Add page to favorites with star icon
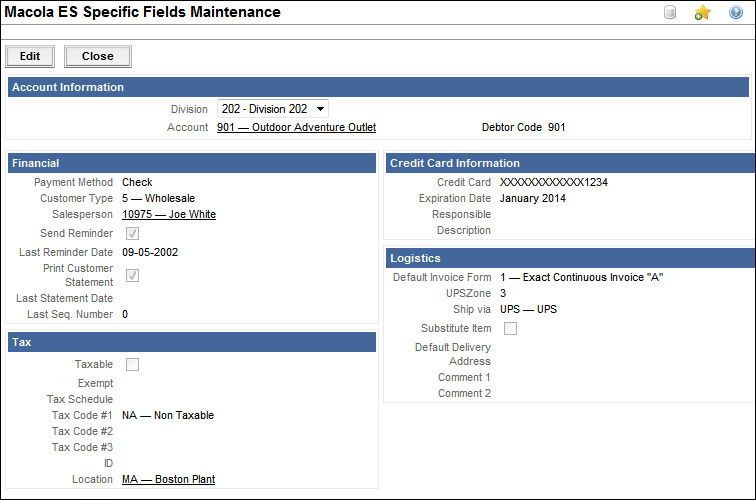This screenshot has height=500, width=756. (703, 13)
